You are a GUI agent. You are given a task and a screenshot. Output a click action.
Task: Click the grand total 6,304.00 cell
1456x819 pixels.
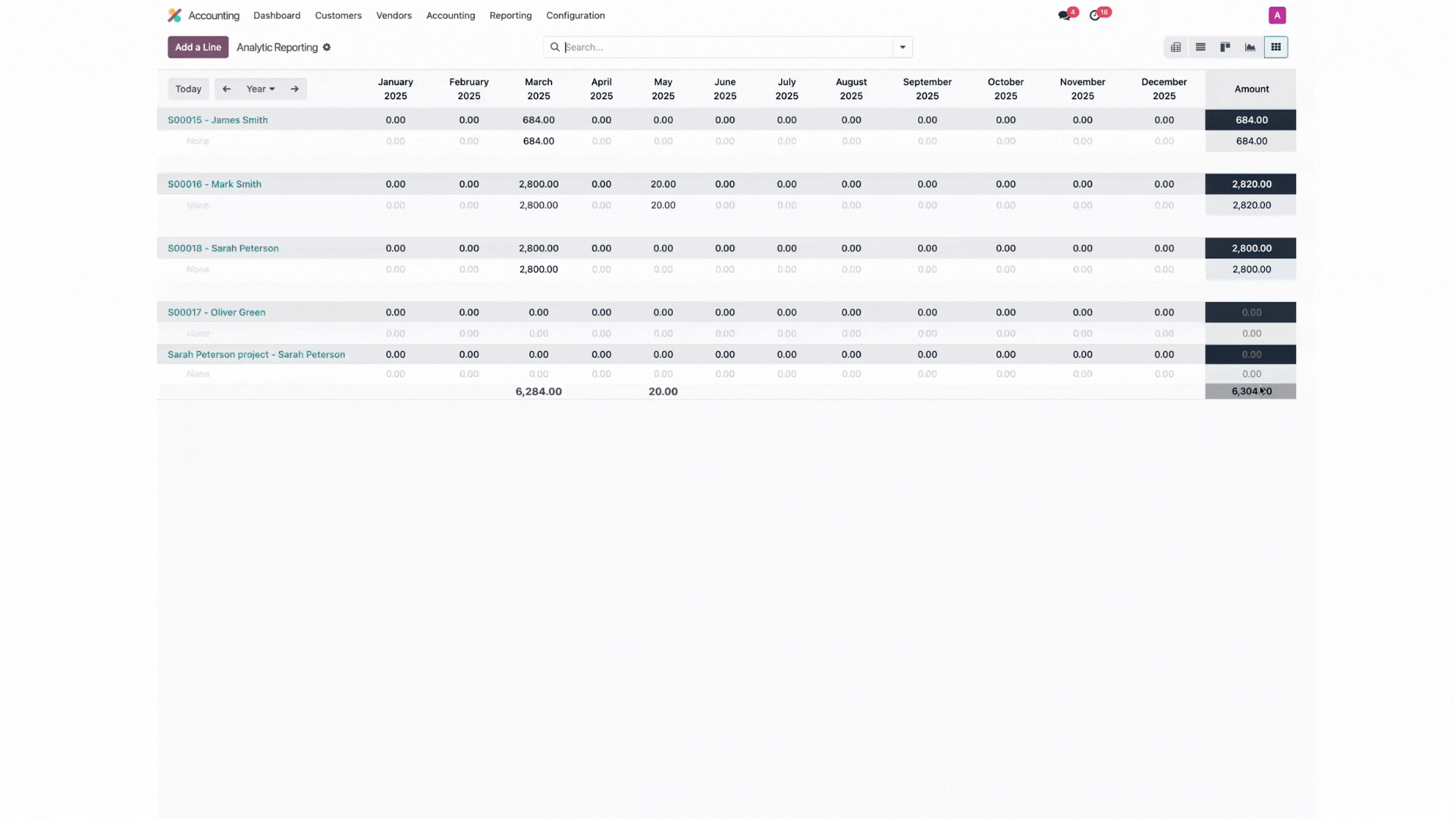coord(1250,391)
